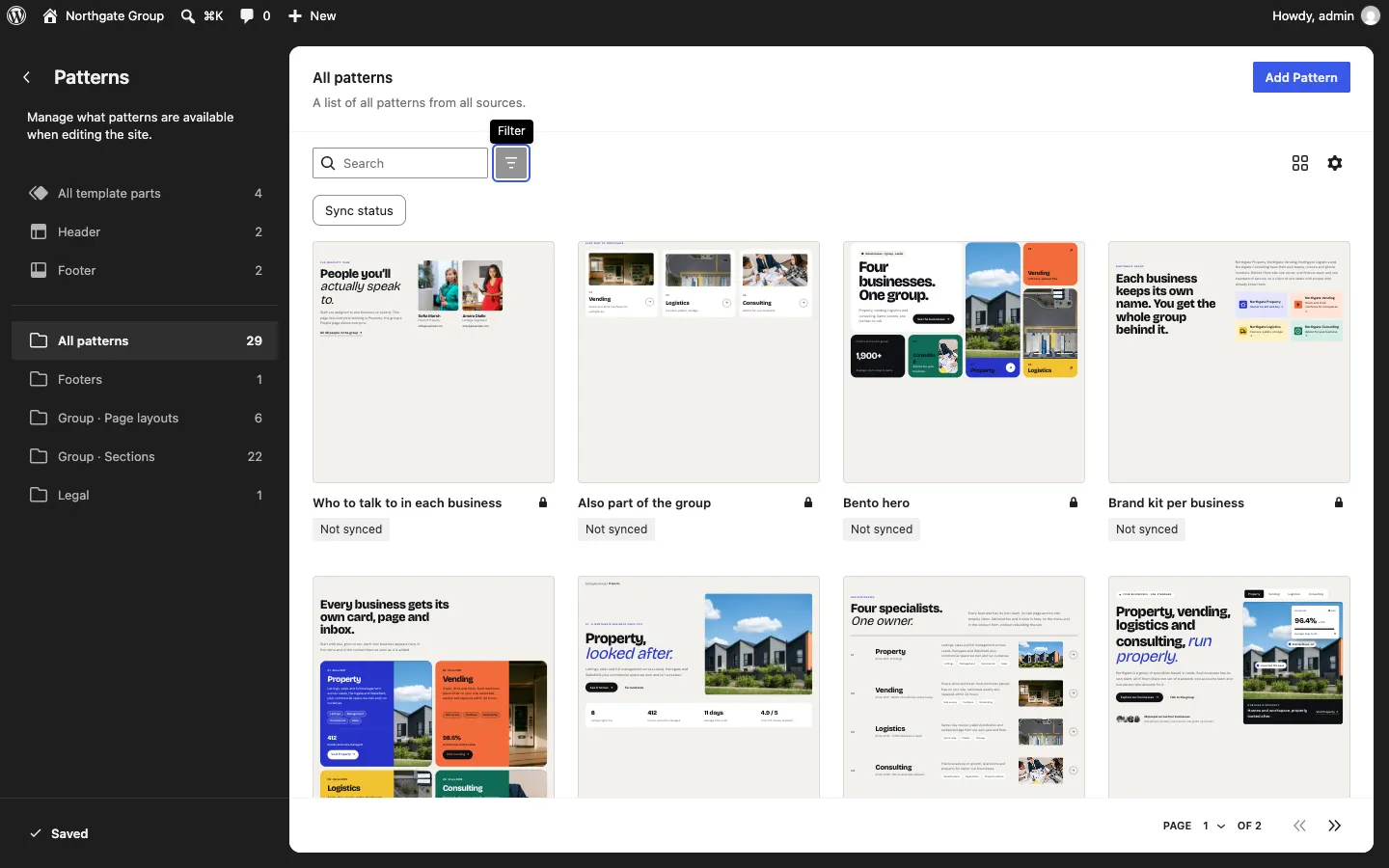Open Footer template parts category
Viewport: 1389px width, 868px height.
(145, 270)
